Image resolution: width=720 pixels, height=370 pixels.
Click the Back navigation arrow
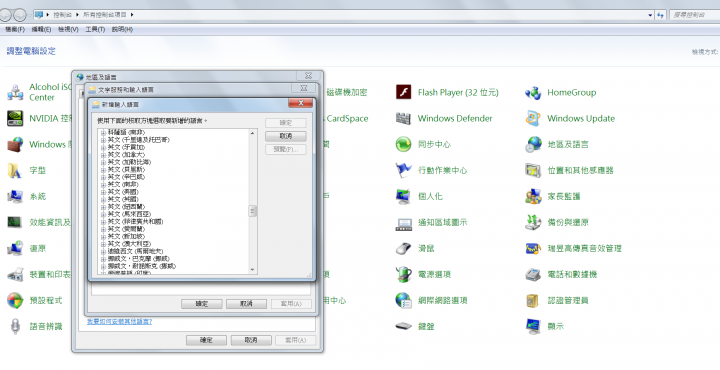click(5, 15)
